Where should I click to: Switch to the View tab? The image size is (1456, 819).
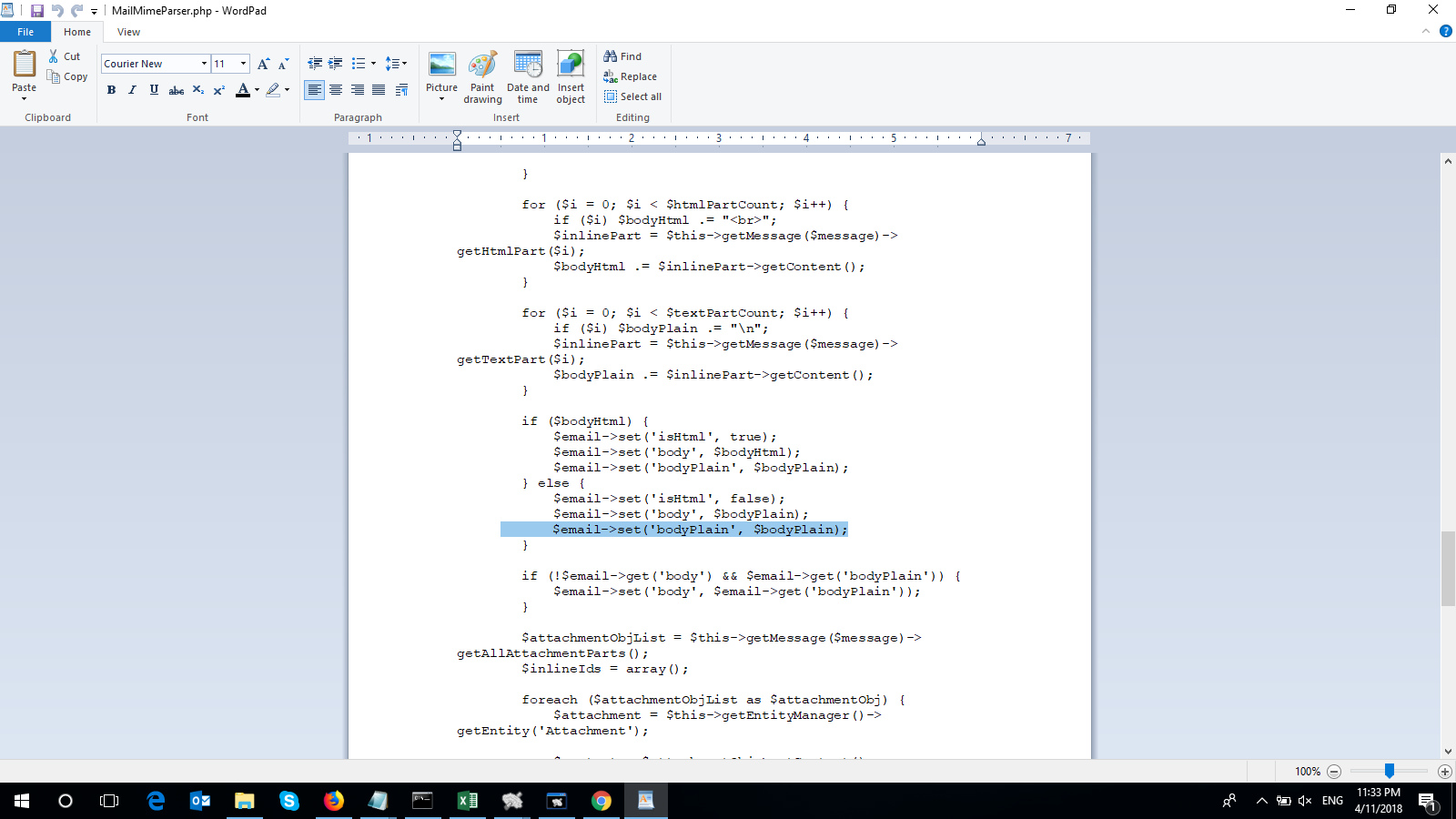click(x=128, y=32)
